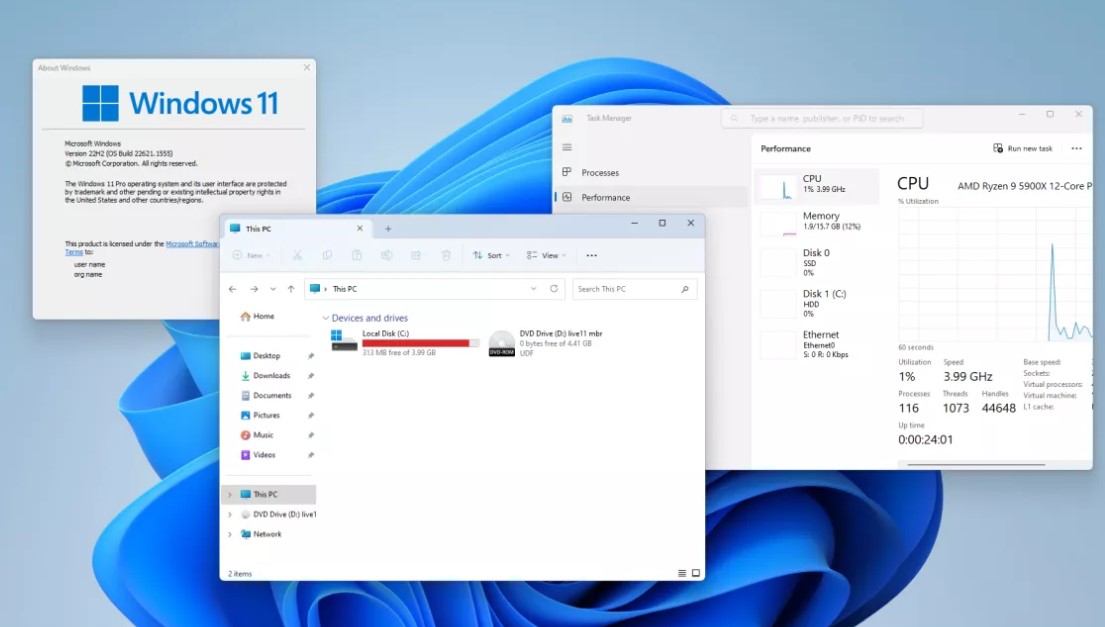Screen dimensions: 1105x627
Task: Click the Task Manager hamburger navigation icon
Action: (x=567, y=146)
